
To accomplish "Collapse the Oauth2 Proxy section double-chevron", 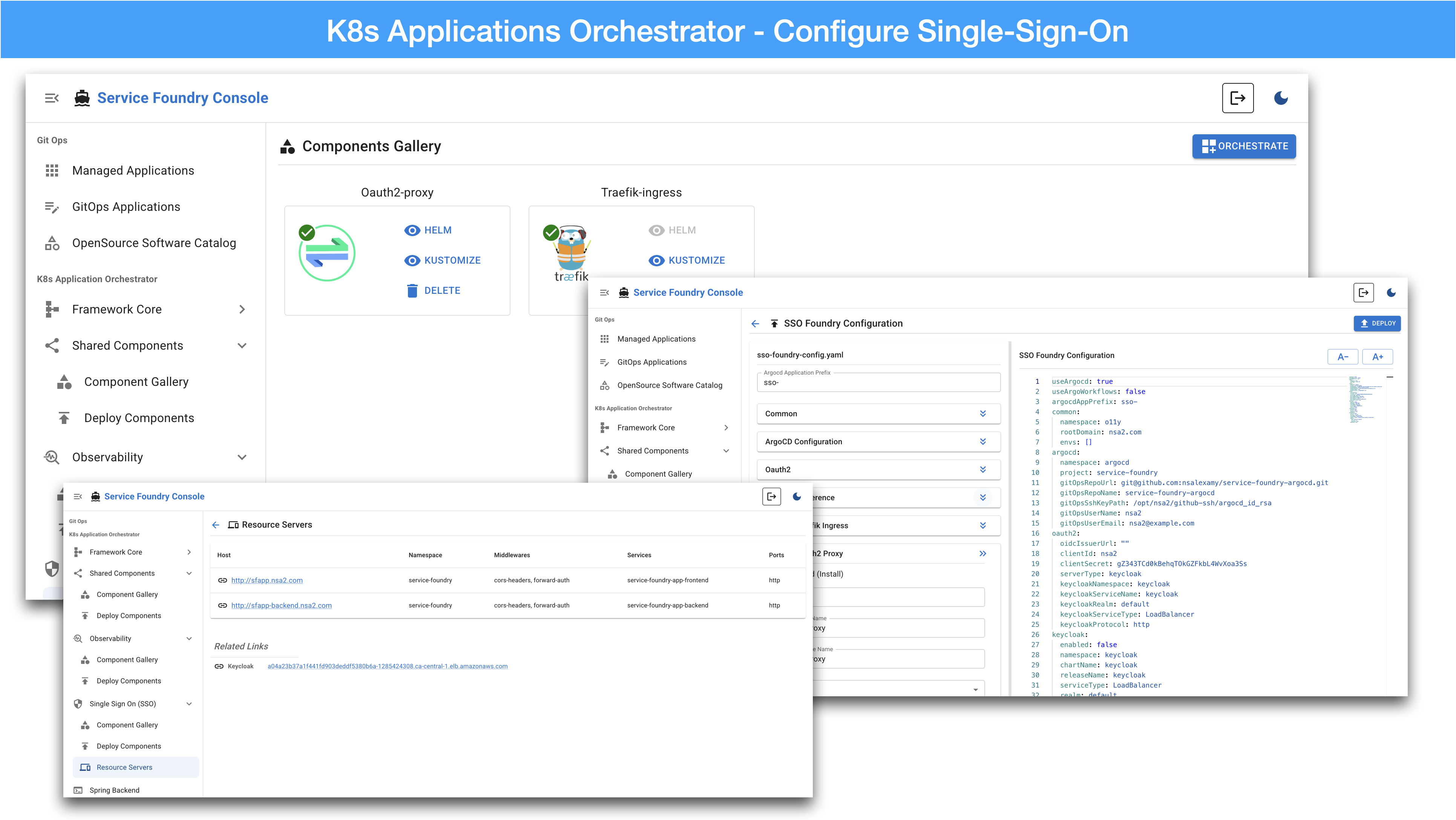I will 983,554.
